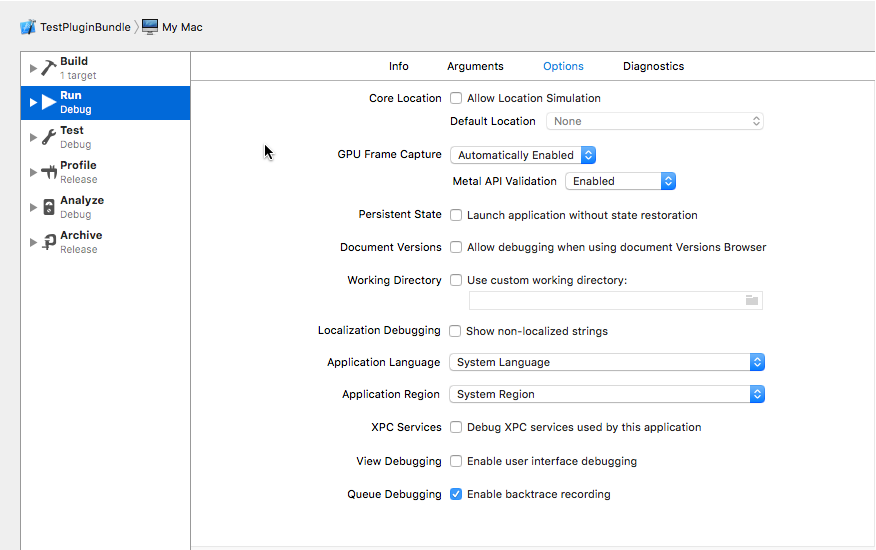
Task: Open the Application Language dropdown
Action: [x=607, y=362]
